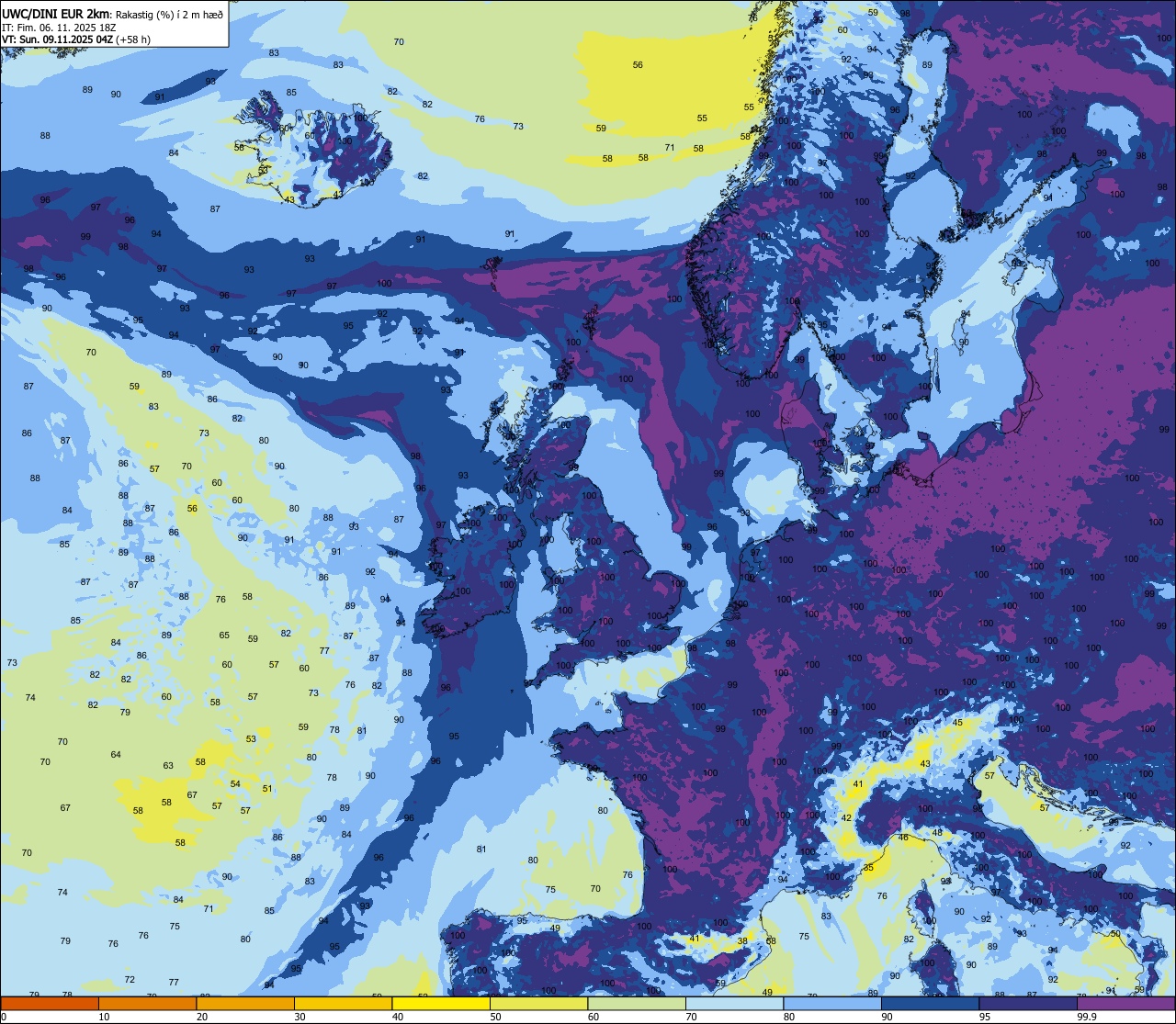Click the red-orange legend swatch below 10

click(50, 1003)
